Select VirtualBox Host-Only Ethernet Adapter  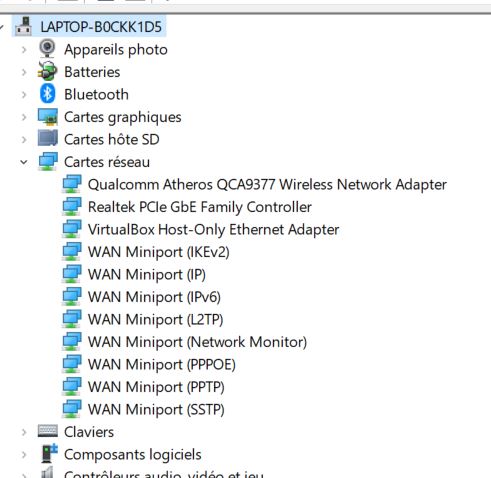coord(213,229)
